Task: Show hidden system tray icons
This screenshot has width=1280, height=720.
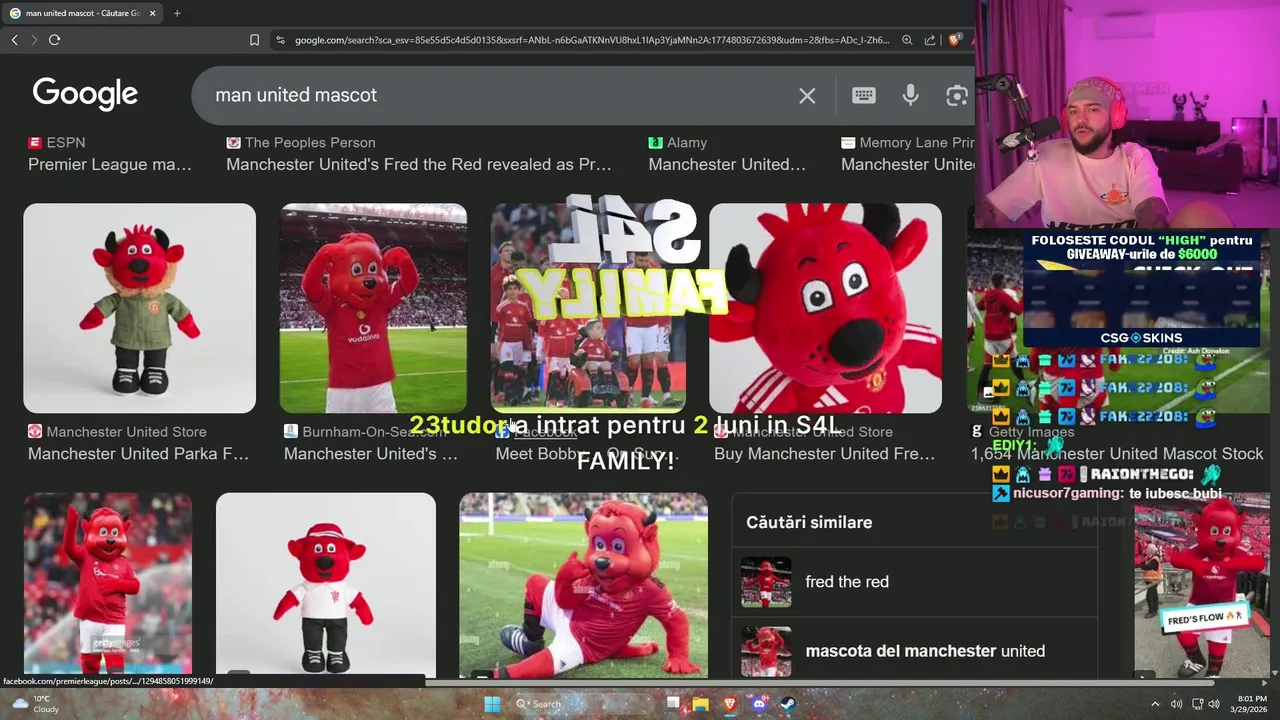Action: point(1155,704)
